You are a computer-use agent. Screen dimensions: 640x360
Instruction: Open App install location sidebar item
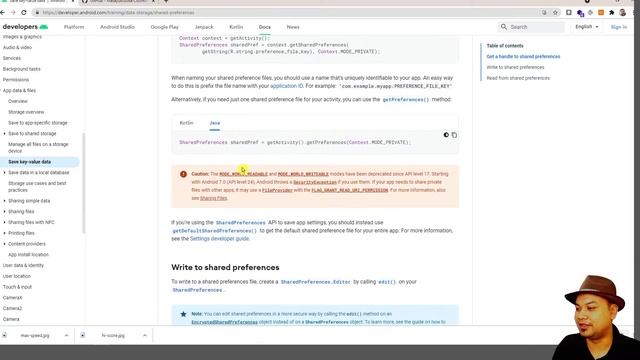28,255
